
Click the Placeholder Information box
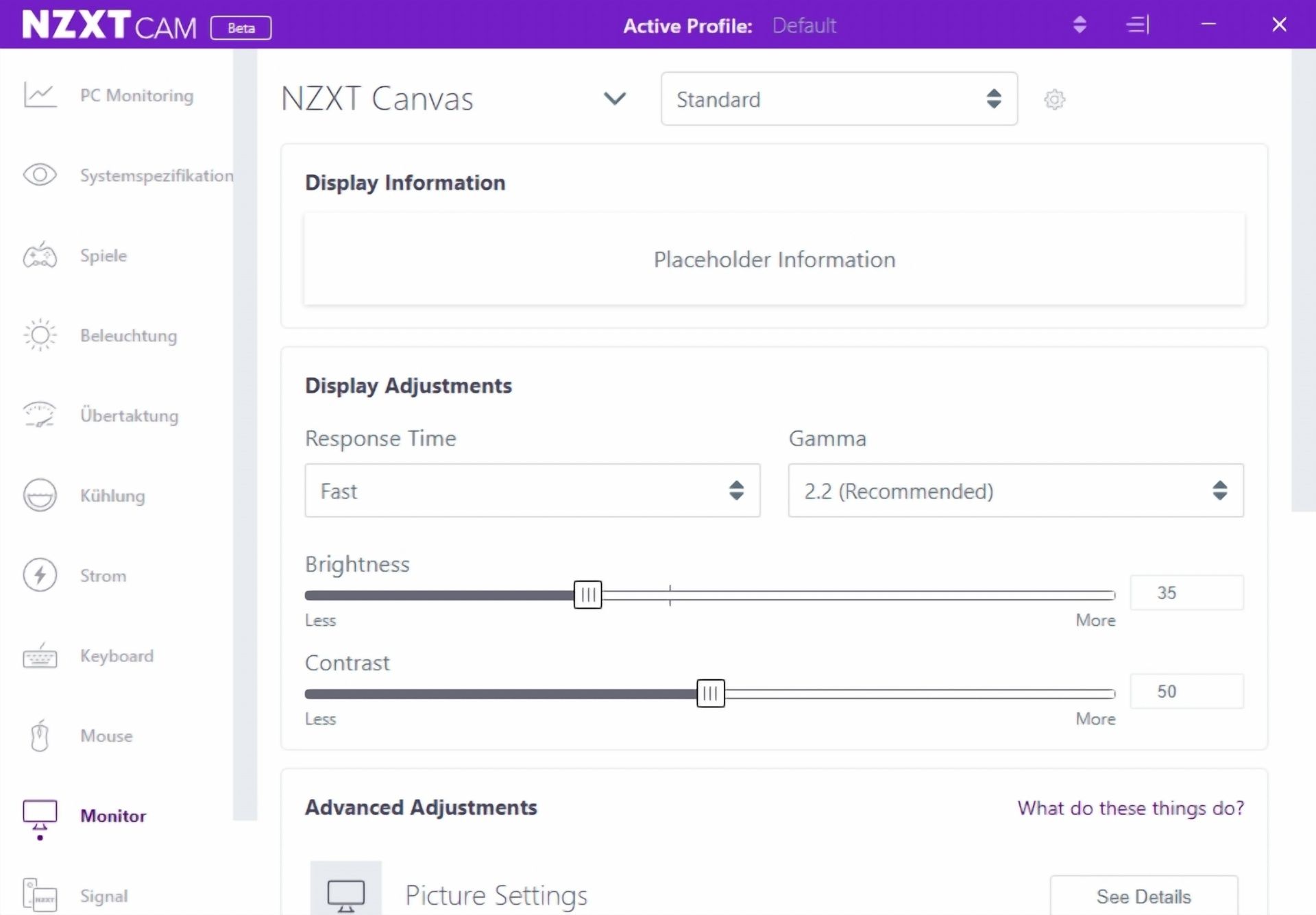click(x=775, y=259)
